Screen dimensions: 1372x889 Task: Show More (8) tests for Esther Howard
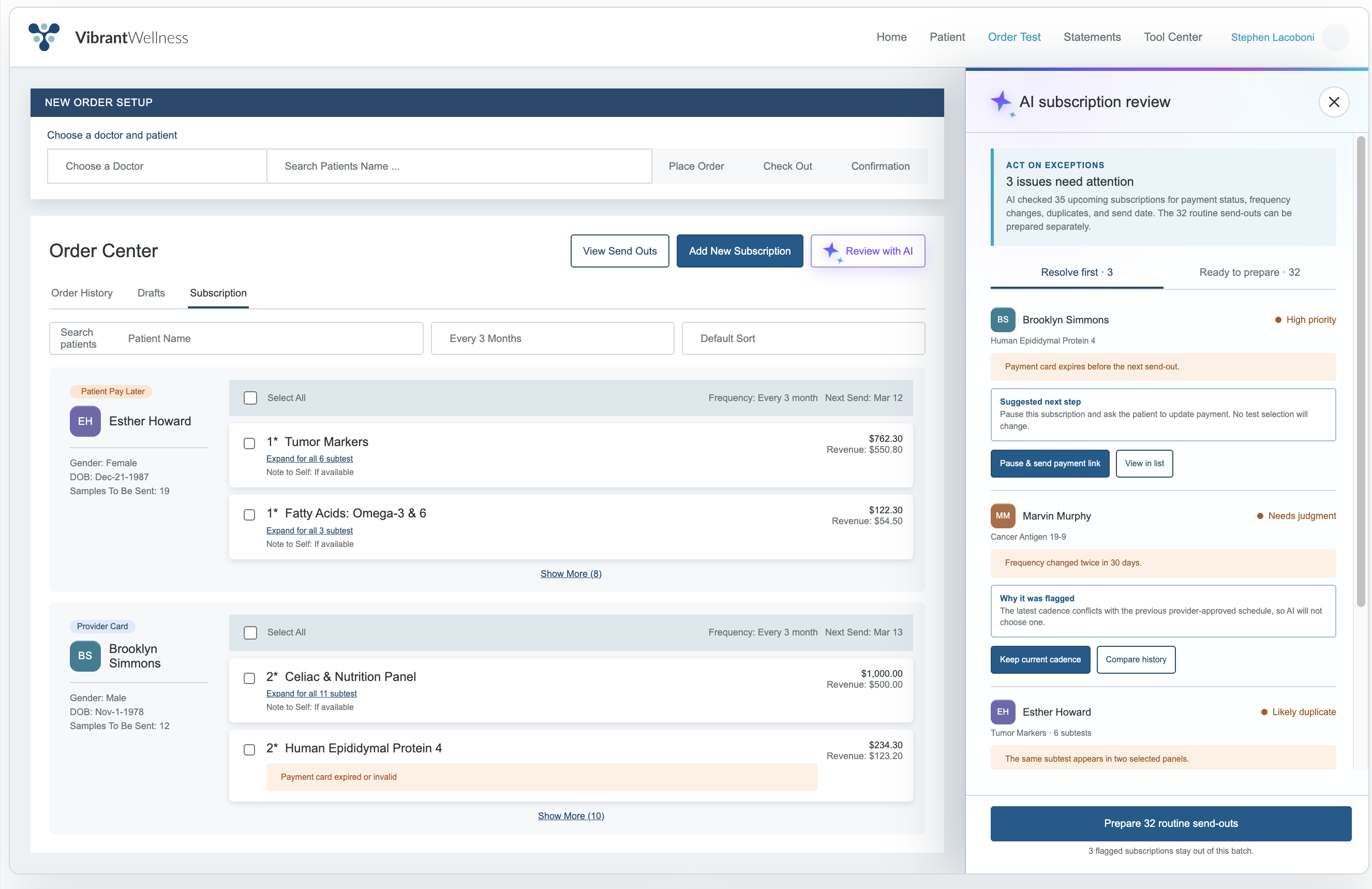(571, 574)
